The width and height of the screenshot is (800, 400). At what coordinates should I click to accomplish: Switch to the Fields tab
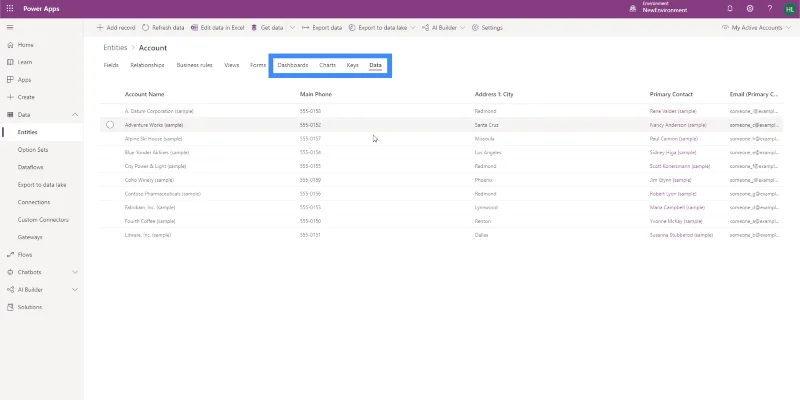[x=111, y=65]
